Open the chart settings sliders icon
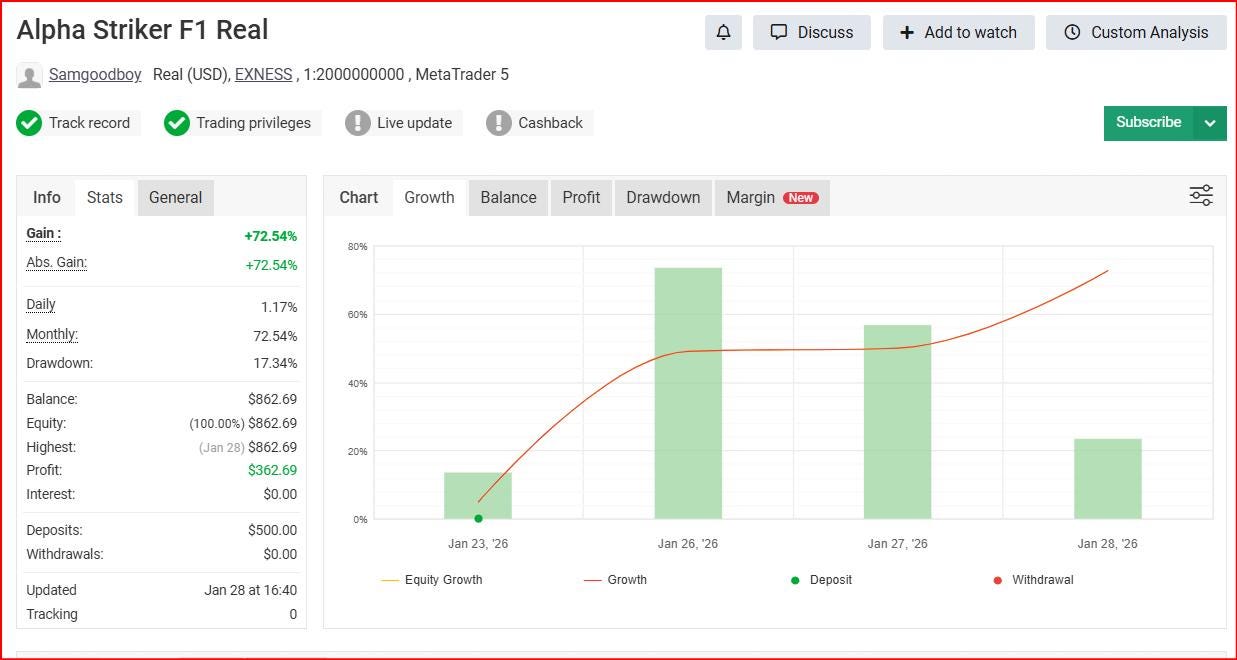This screenshot has height=660, width=1237. 1201,196
